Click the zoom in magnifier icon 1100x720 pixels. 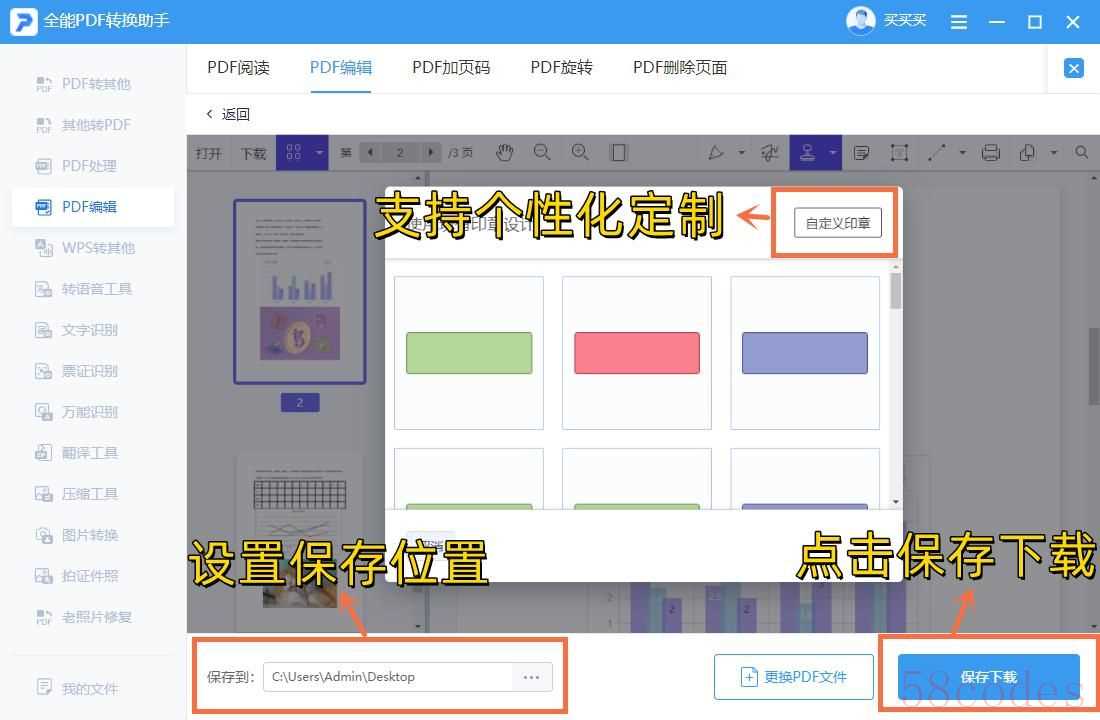[x=580, y=152]
